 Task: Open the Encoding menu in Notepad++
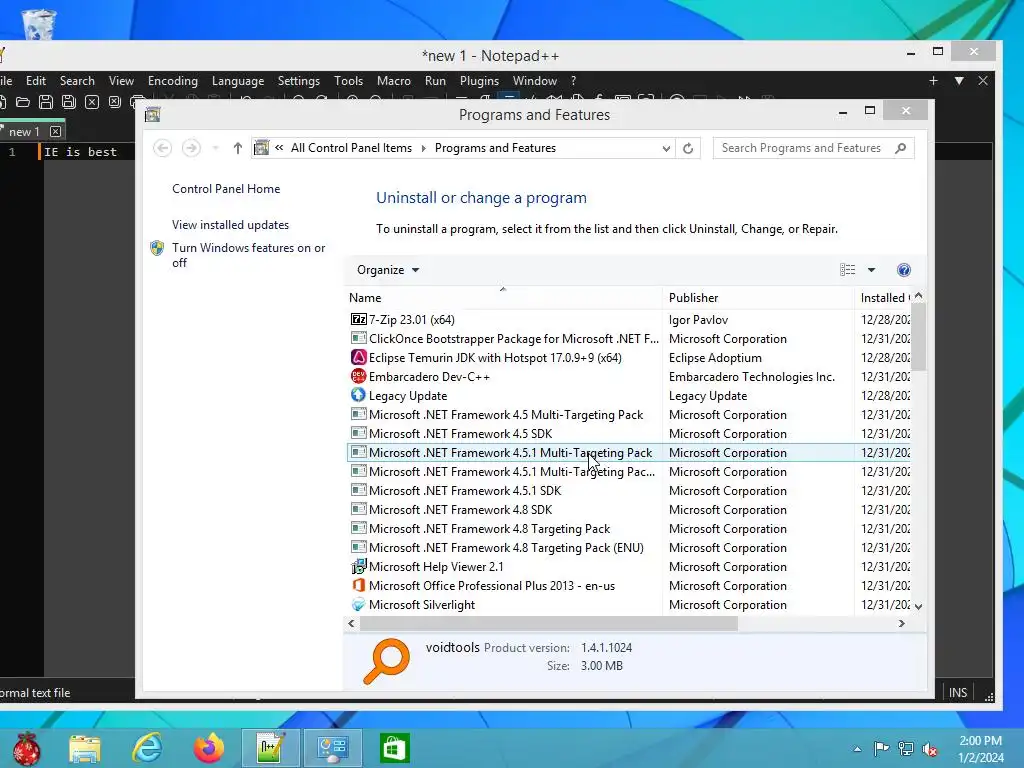pyautogui.click(x=172, y=80)
